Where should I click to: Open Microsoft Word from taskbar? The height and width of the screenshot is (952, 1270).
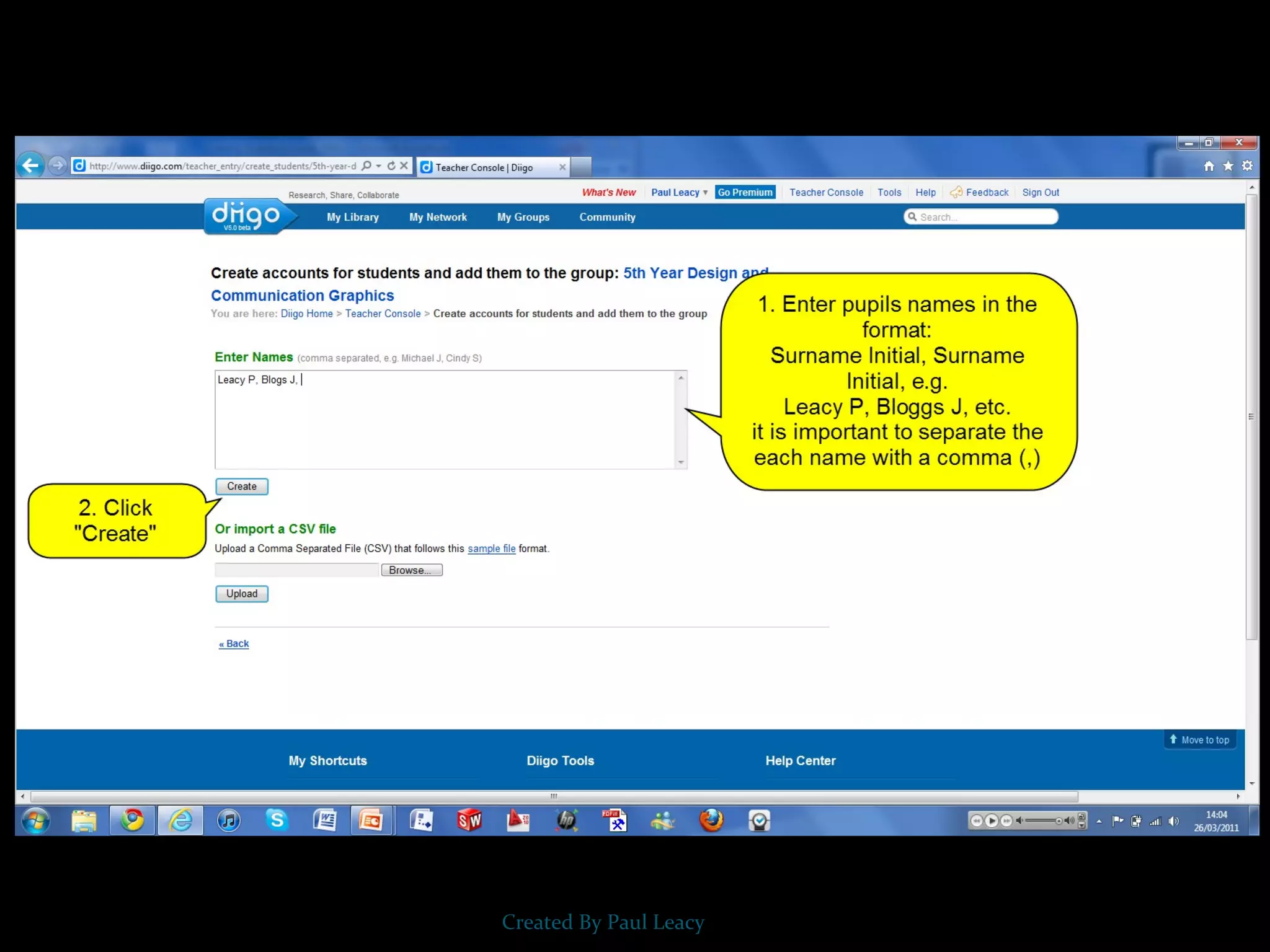click(324, 821)
